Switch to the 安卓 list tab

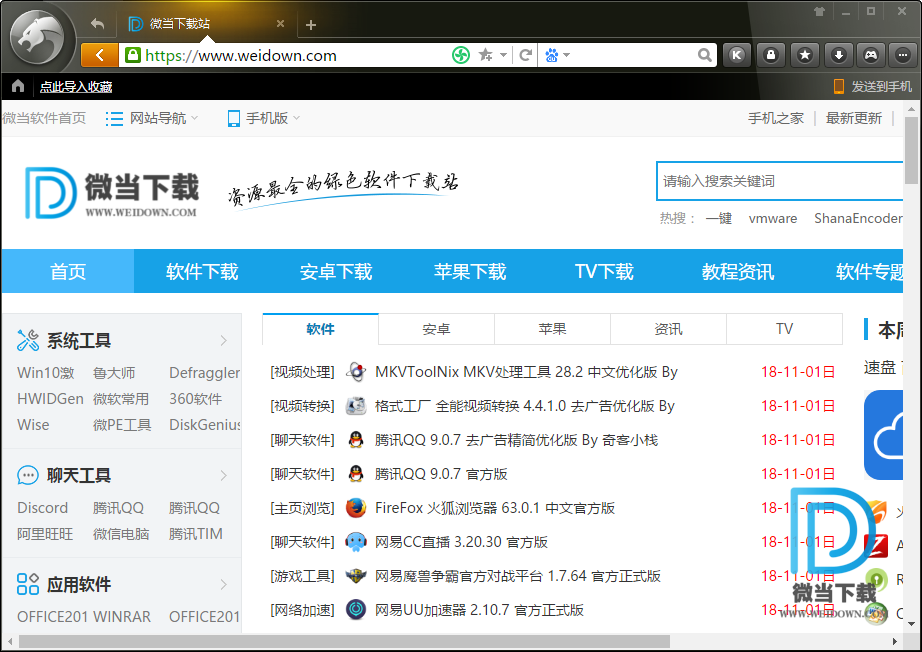pyautogui.click(x=436, y=329)
